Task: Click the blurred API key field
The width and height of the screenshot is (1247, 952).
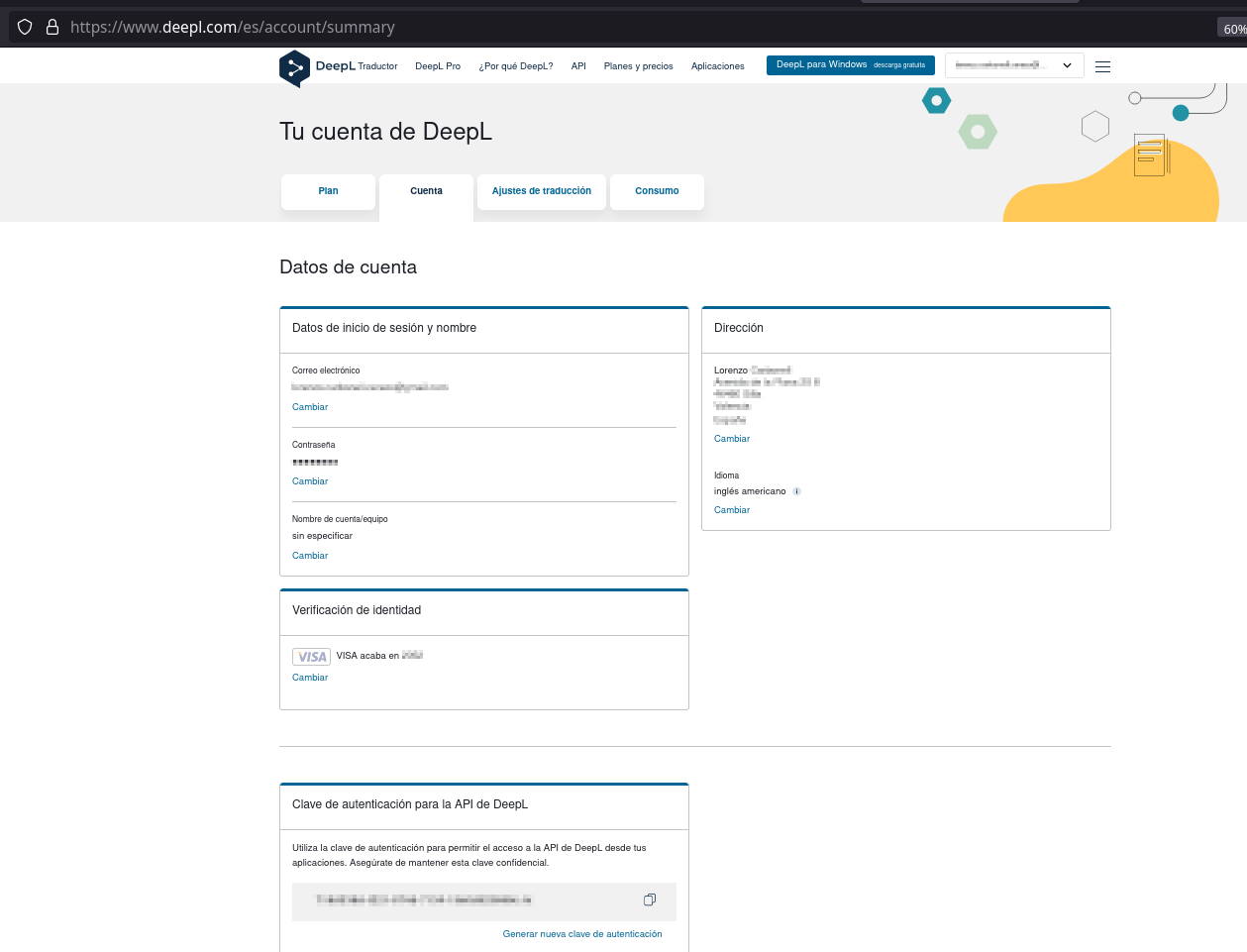Action: 484,901
